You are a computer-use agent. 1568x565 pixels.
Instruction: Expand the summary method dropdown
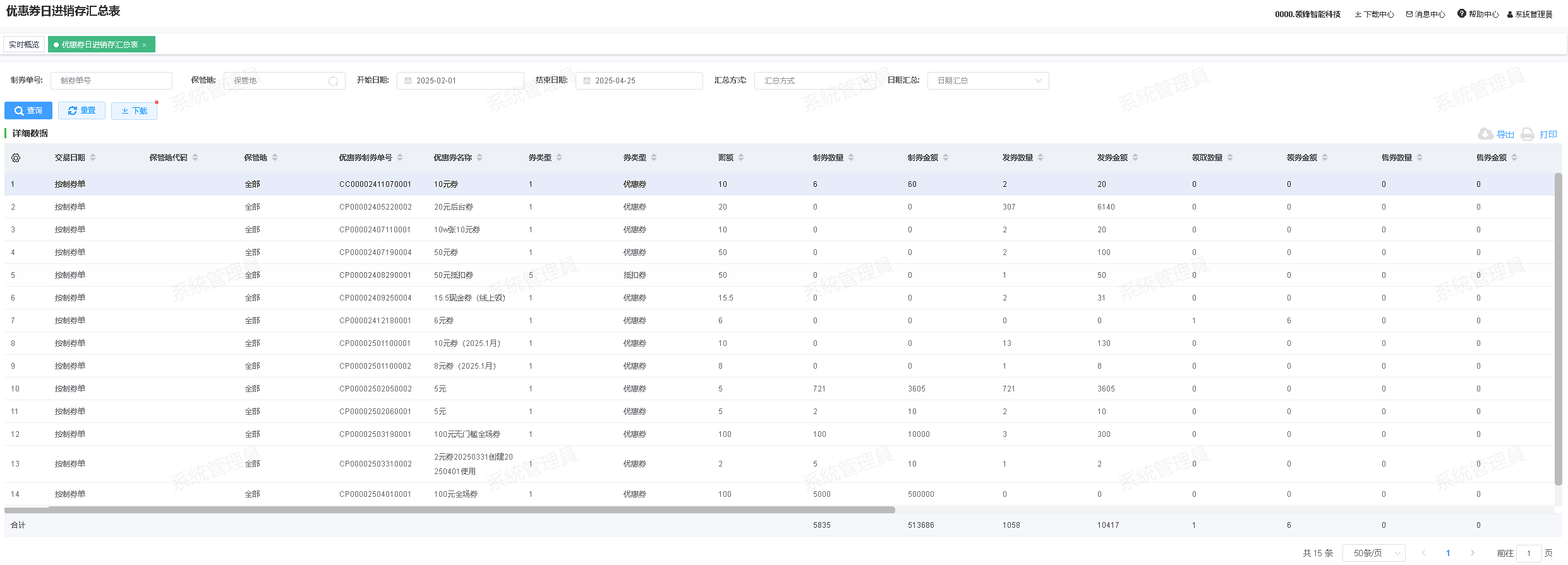pyautogui.click(x=814, y=81)
